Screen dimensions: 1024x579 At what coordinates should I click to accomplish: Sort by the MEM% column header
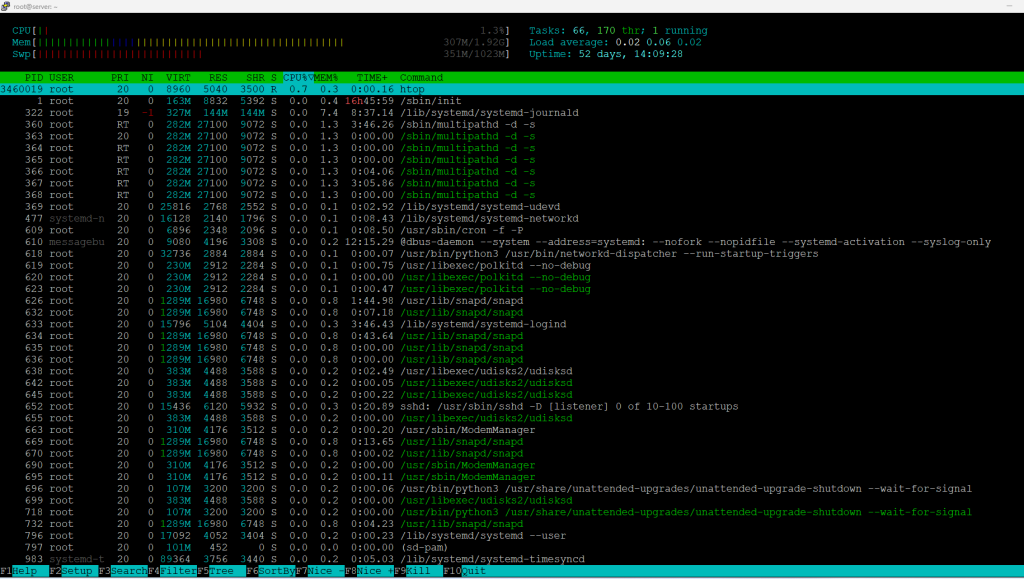coord(326,77)
